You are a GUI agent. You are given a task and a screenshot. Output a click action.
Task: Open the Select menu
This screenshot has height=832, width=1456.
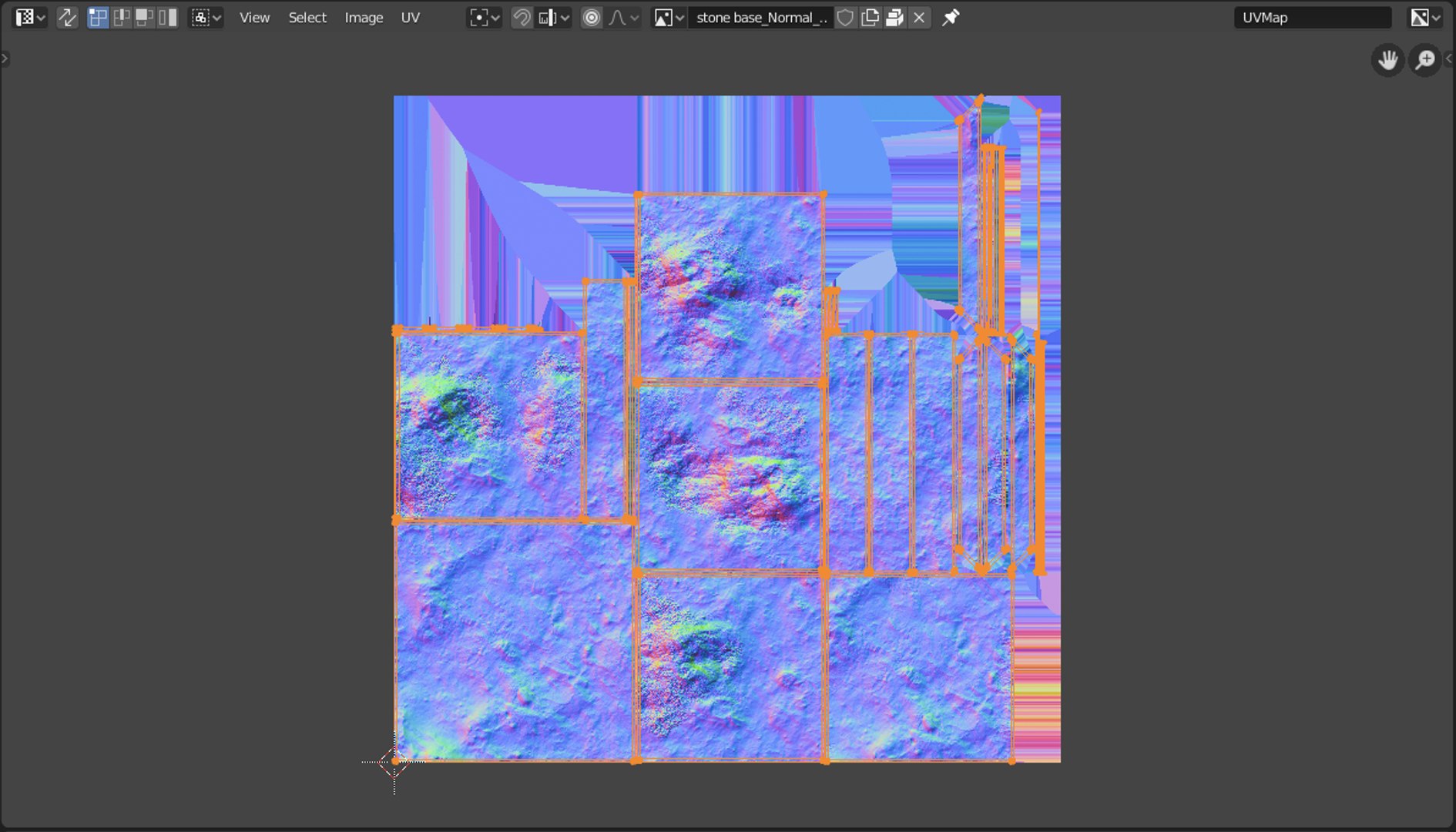pos(307,17)
